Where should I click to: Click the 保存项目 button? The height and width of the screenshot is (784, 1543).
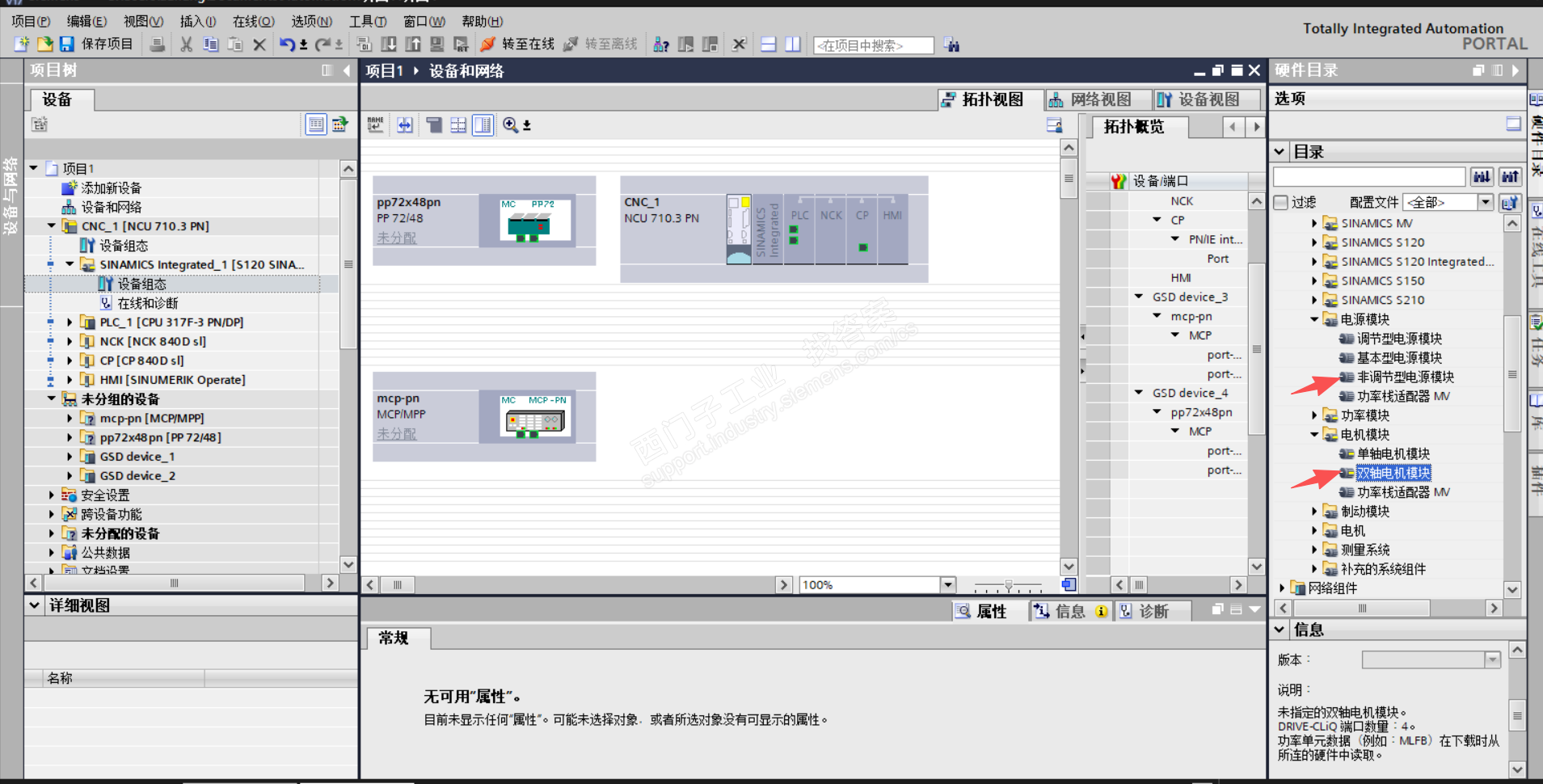tap(96, 44)
